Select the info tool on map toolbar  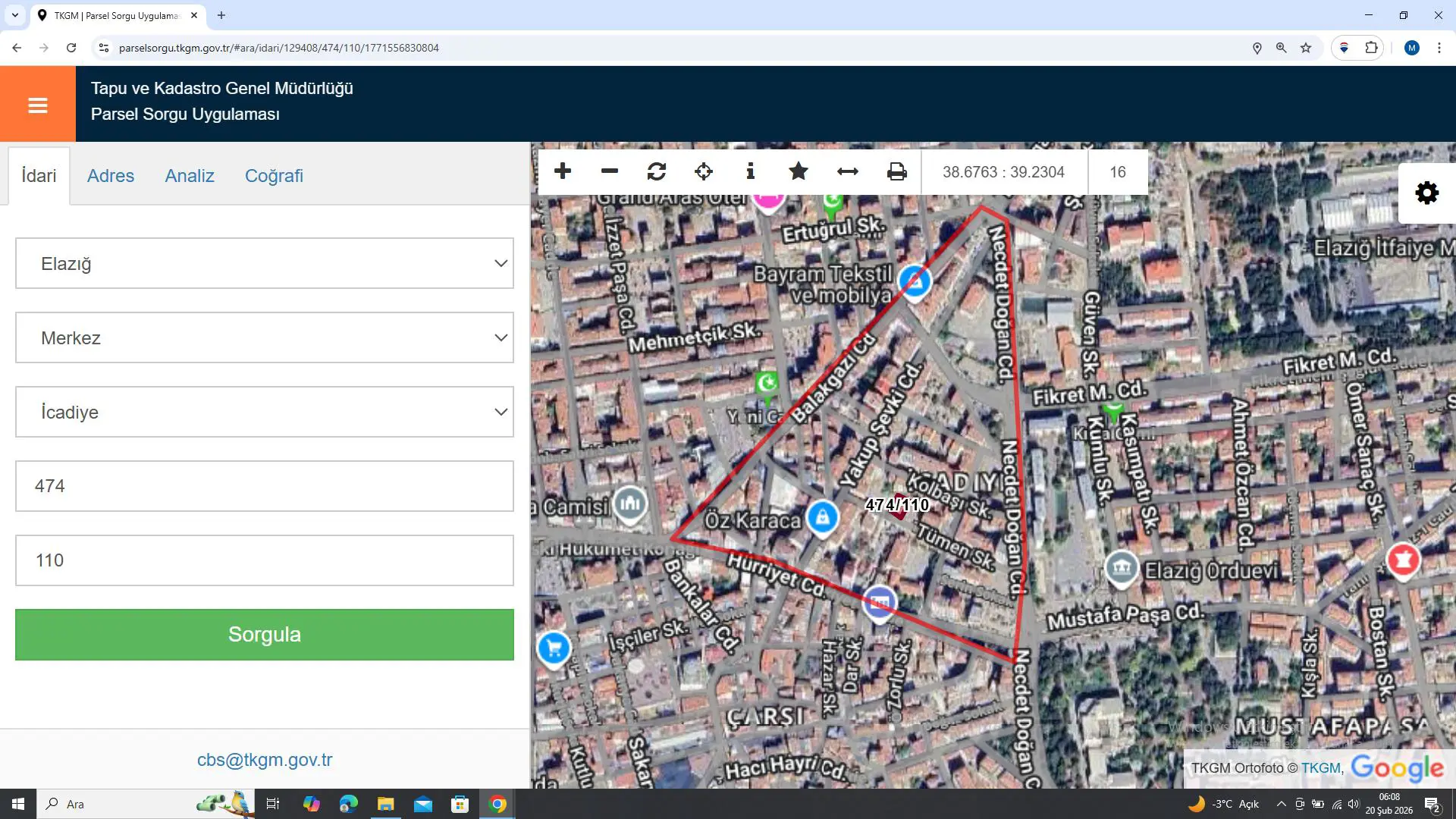[x=751, y=171]
